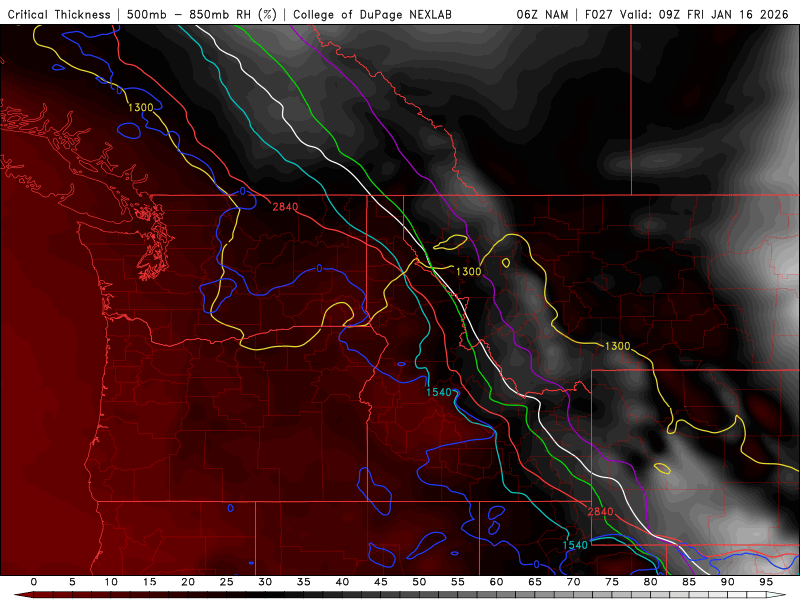Click the "Critical Thickness" title text
Screen dimensions: 800x600
tap(59, 14)
